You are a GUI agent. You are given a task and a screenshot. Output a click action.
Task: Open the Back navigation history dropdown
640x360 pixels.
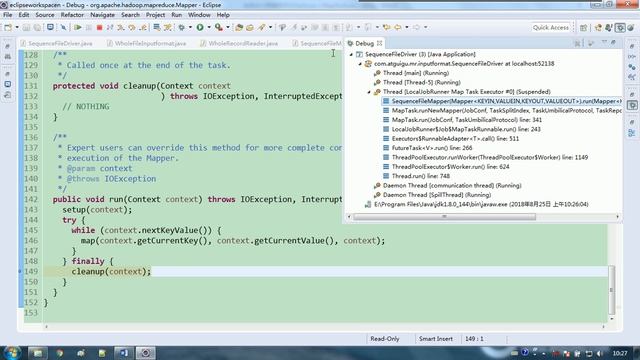[407, 27]
